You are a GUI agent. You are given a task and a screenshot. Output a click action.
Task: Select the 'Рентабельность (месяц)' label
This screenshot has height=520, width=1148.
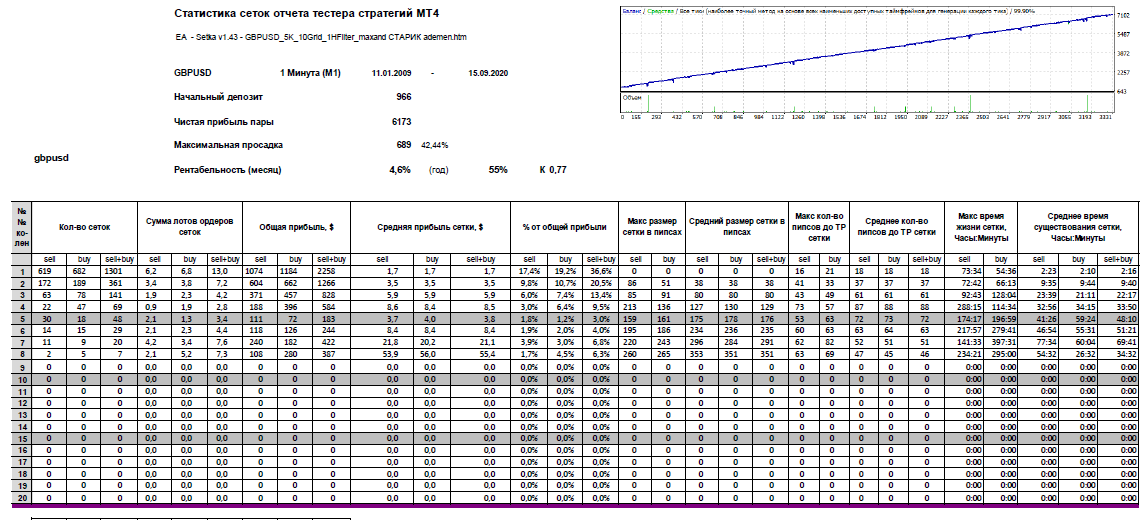(x=228, y=170)
